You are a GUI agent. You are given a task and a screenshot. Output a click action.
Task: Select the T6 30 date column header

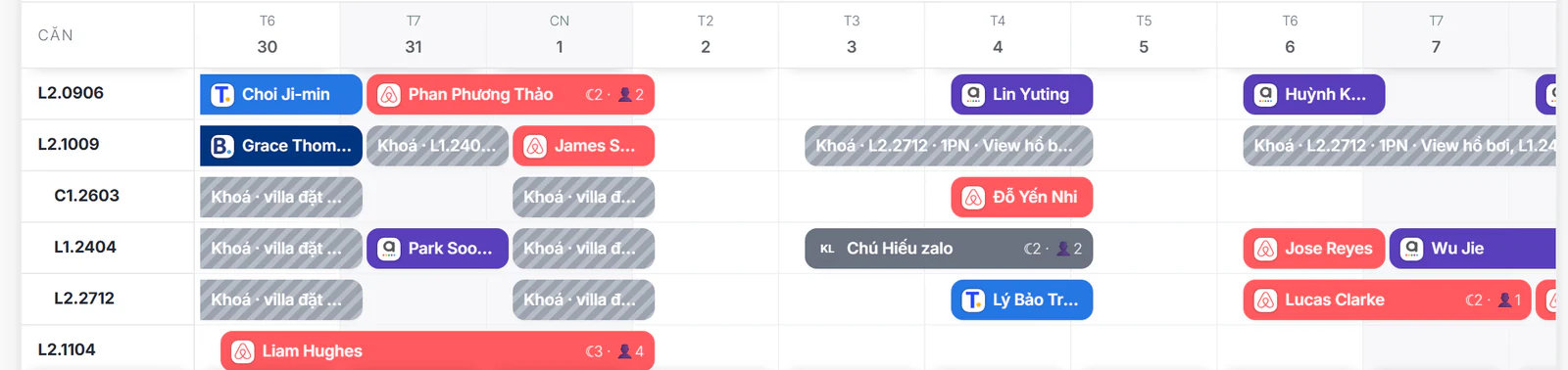(268, 34)
